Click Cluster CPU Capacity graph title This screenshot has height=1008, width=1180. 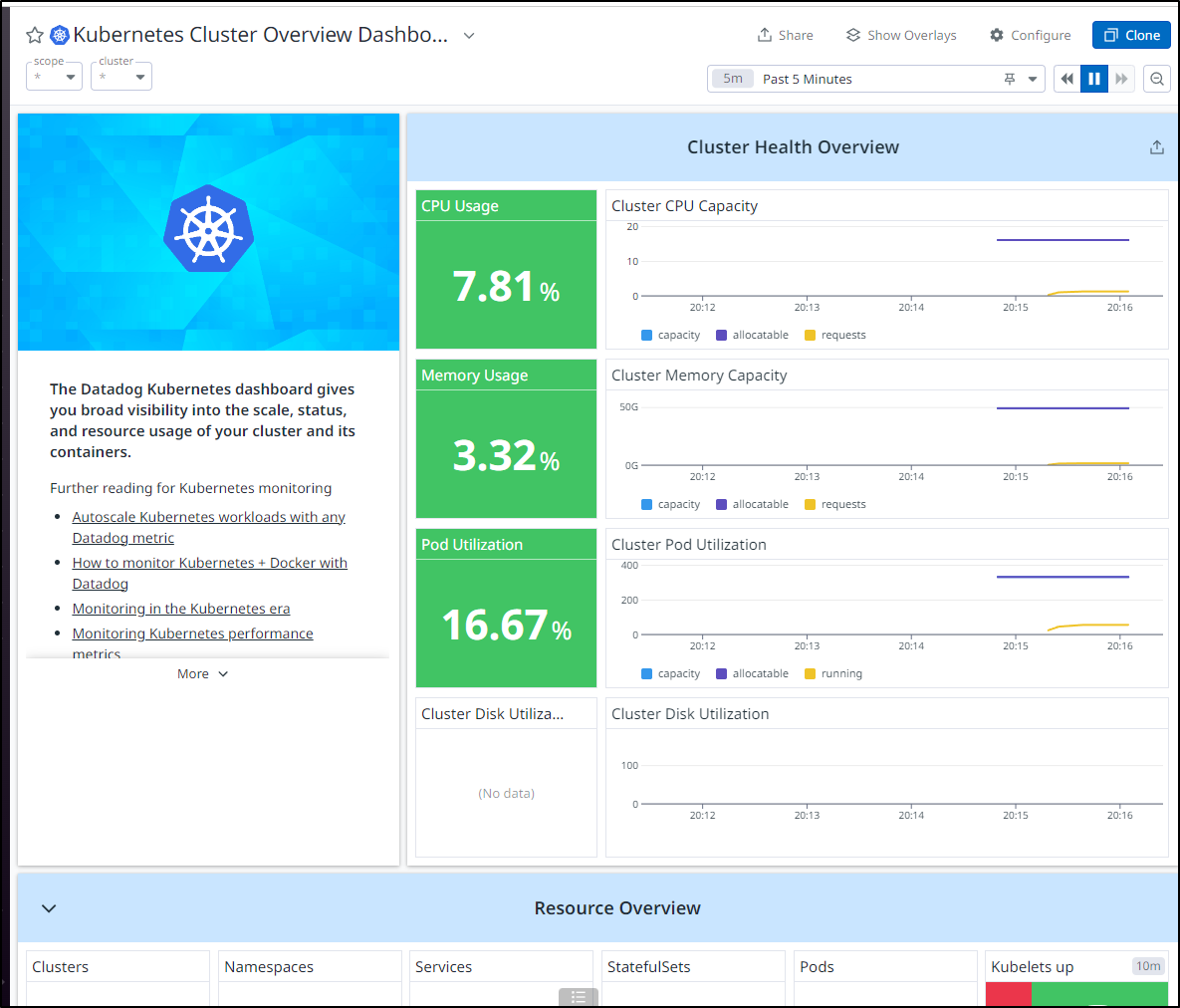point(684,206)
